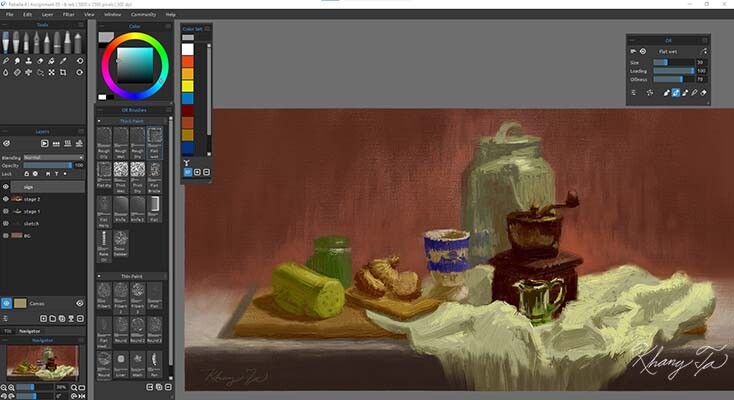Image resolution: width=734 pixels, height=400 pixels.
Task: Open the pressure curve icon beside Flat wet
Action: (704, 52)
